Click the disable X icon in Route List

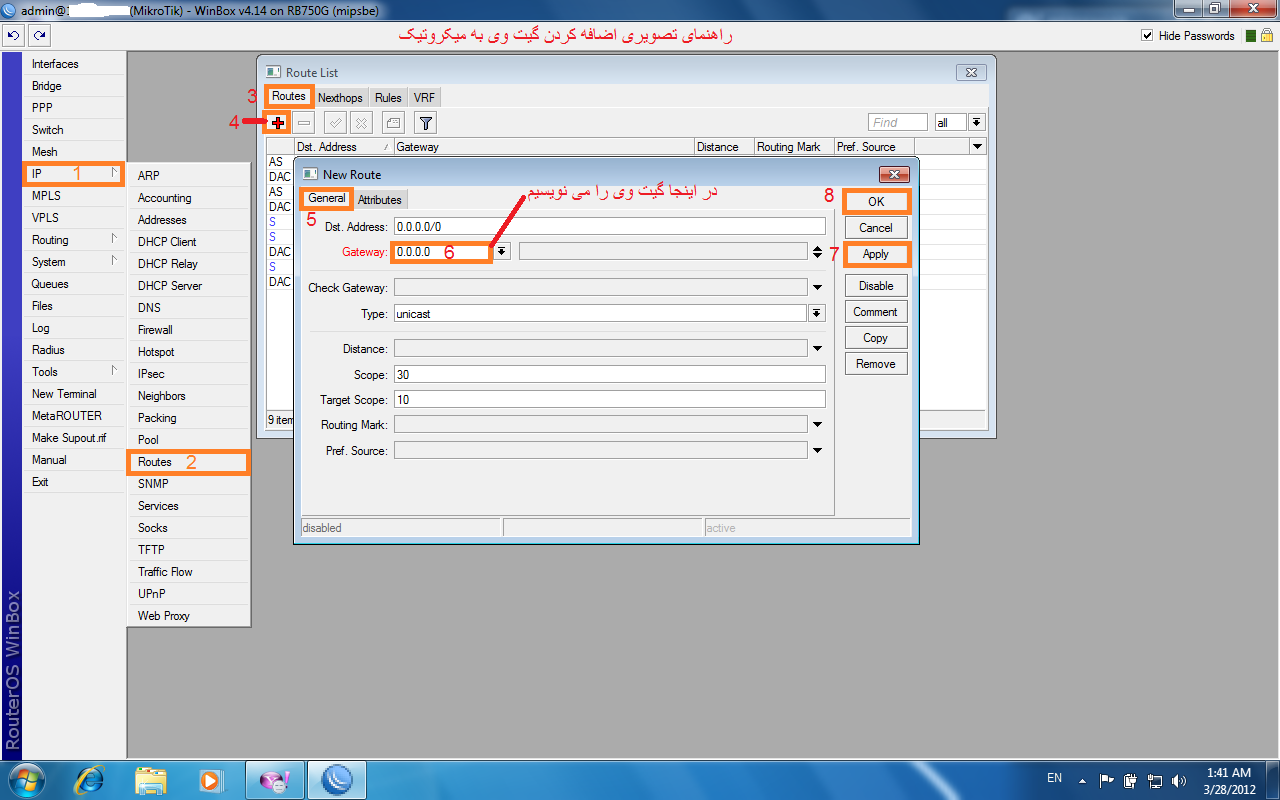362,123
